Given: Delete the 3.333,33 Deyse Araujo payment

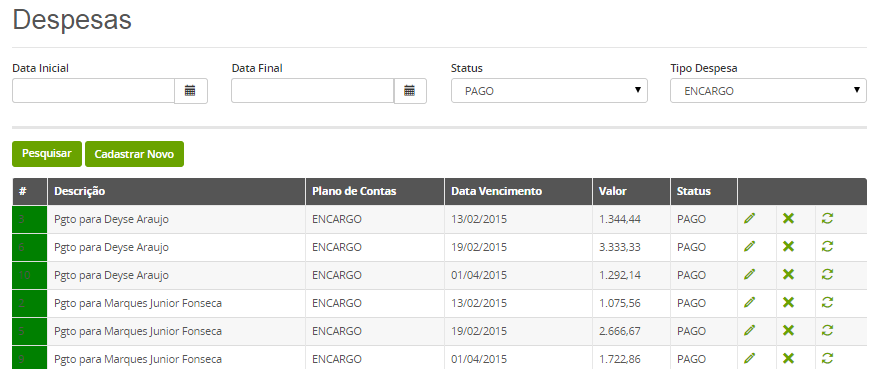Looking at the screenshot, I should pyautogui.click(x=788, y=247).
